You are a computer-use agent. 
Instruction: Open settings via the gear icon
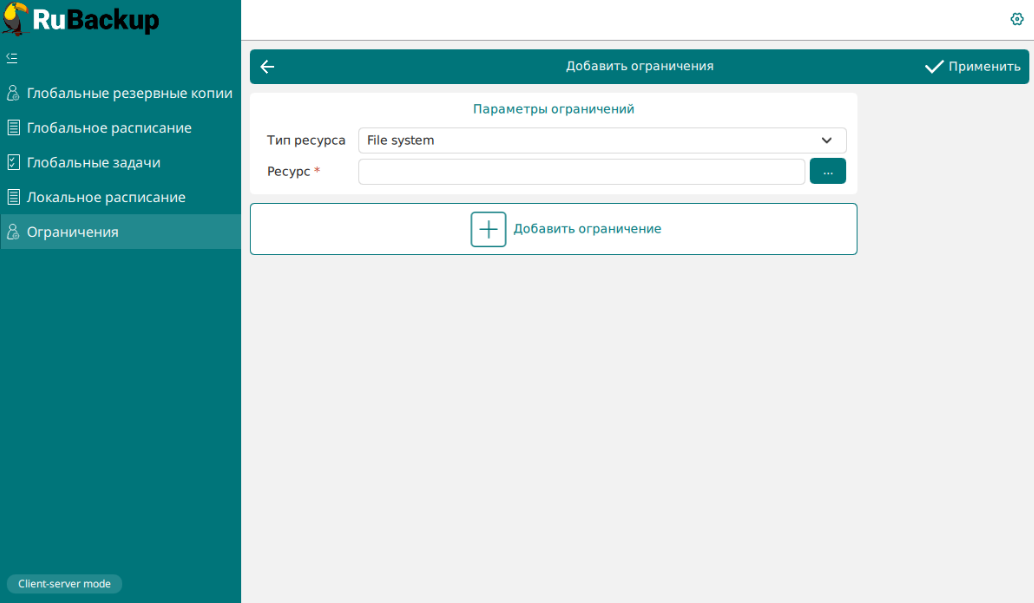[1017, 19]
